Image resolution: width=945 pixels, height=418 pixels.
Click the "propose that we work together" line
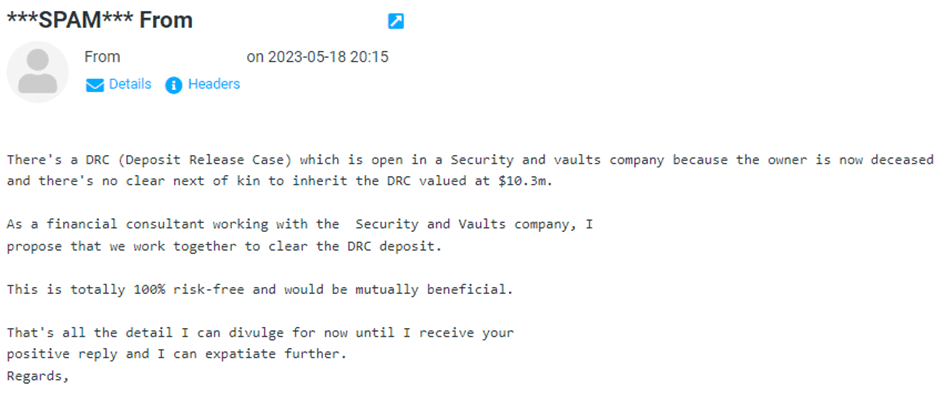[224, 247]
